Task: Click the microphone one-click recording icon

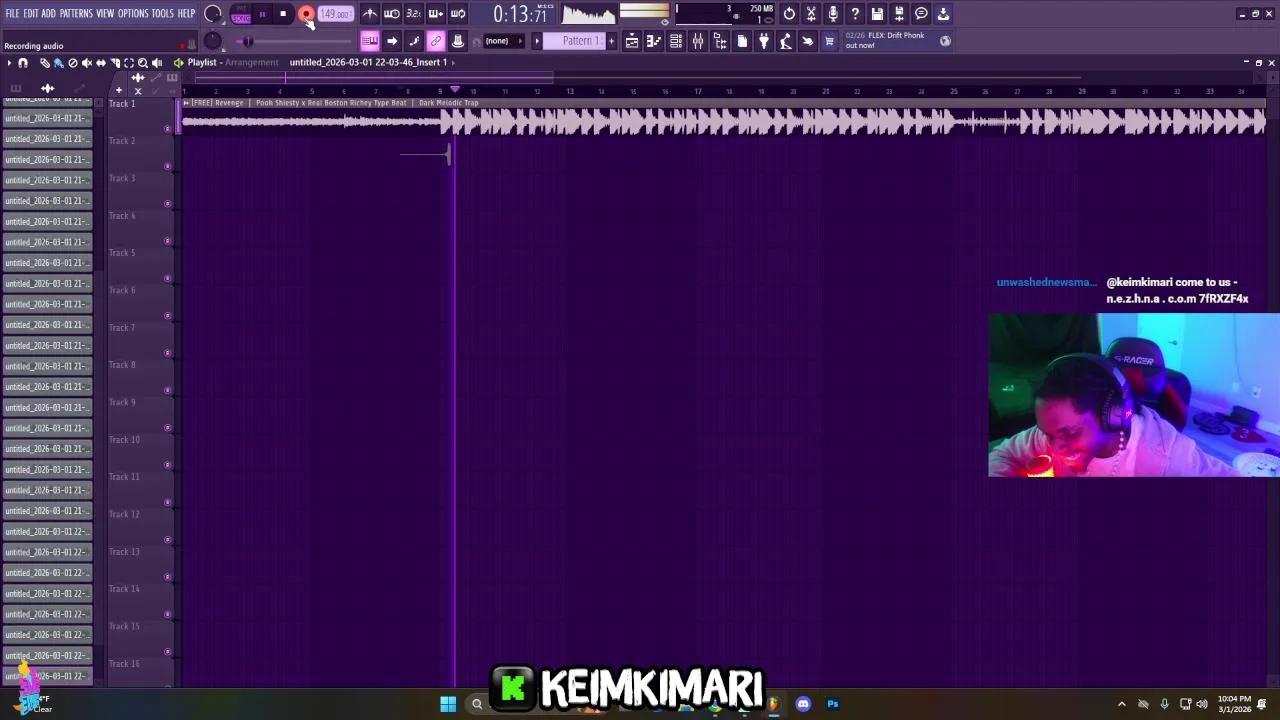Action: click(833, 14)
